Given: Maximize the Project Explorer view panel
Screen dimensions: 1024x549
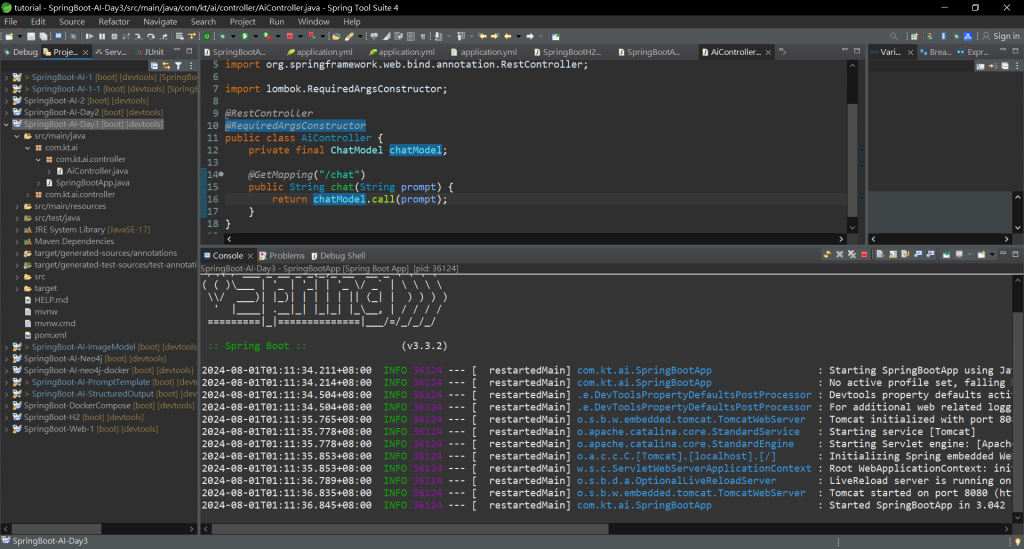Looking at the screenshot, I should (189, 52).
